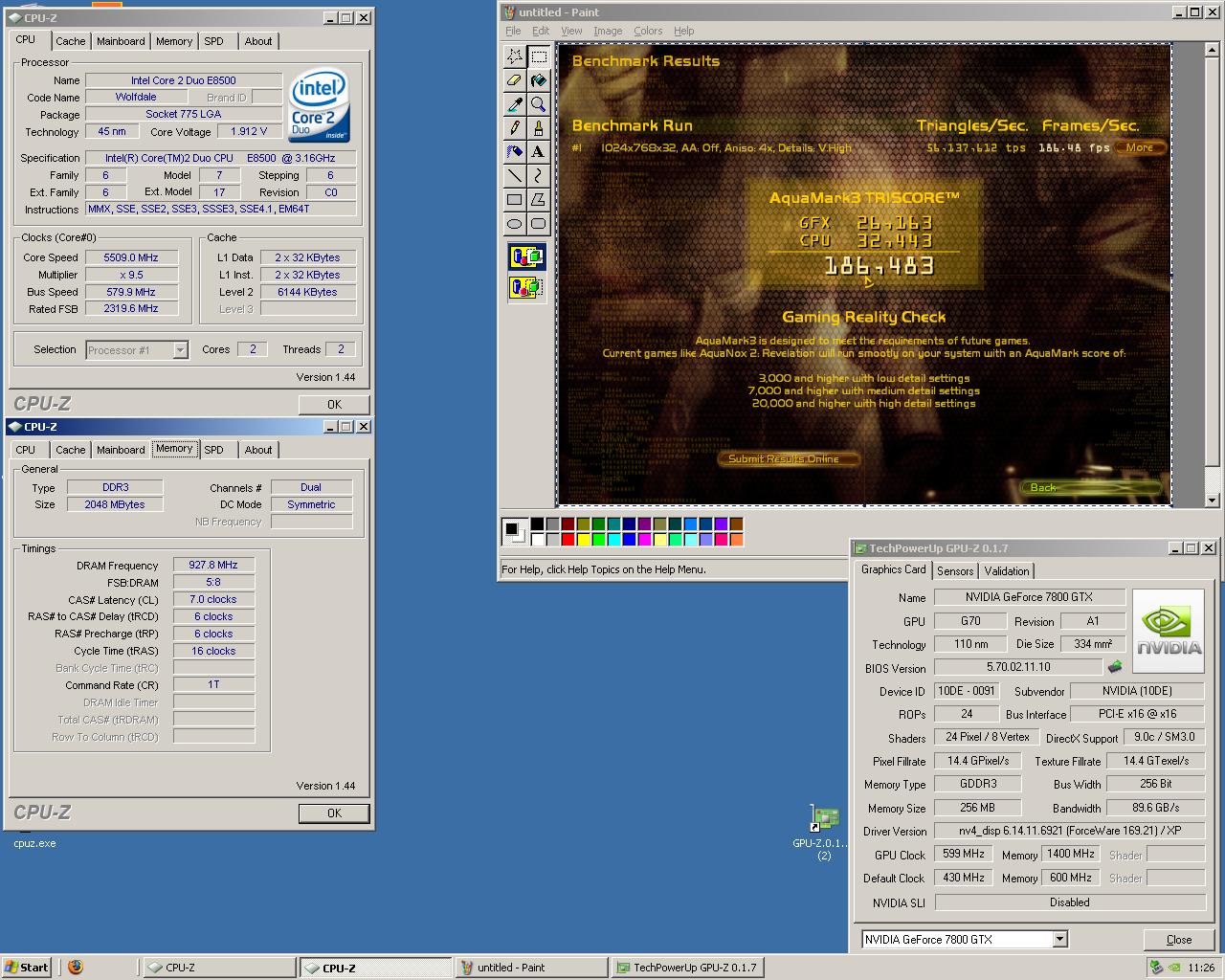The height and width of the screenshot is (980, 1225).
Task: Open the File menu in Paint
Action: tap(513, 31)
